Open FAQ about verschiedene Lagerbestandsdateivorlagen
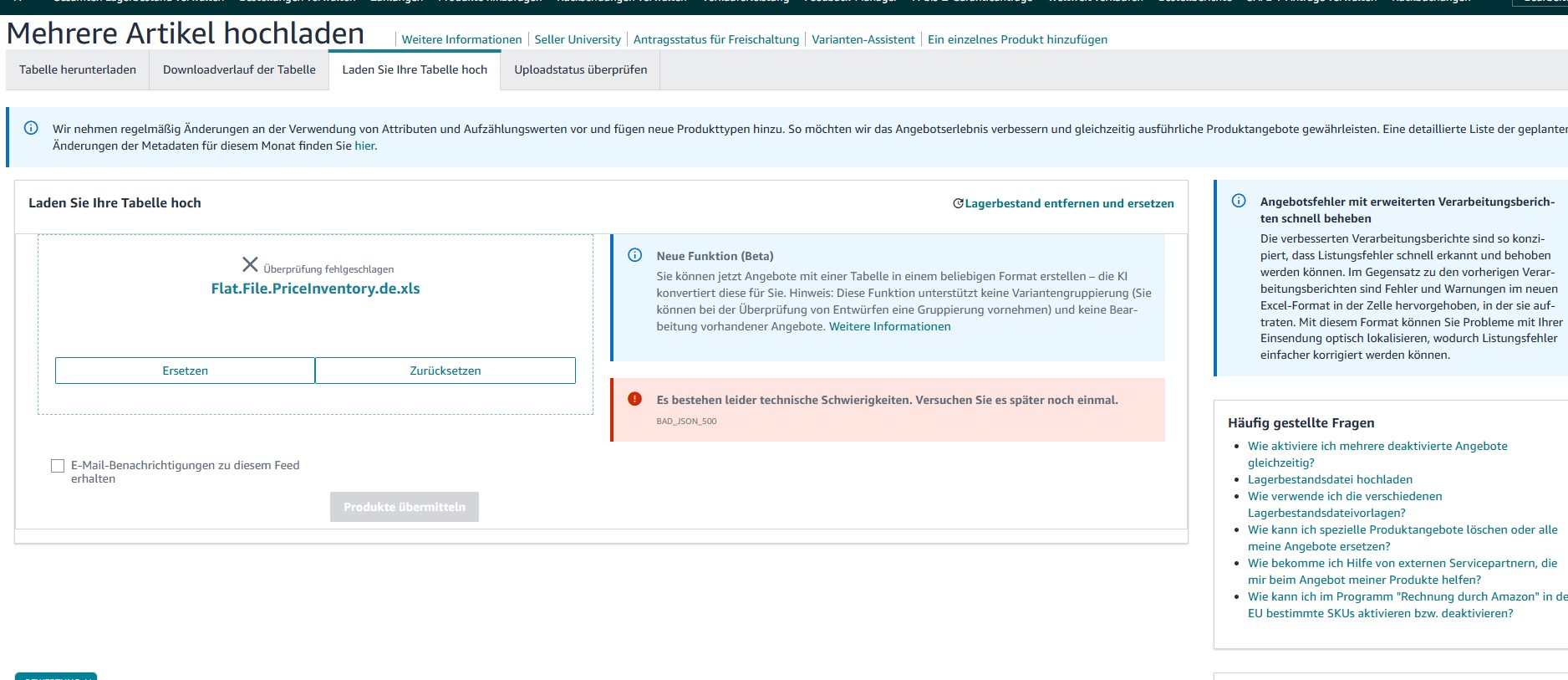 pos(1345,504)
